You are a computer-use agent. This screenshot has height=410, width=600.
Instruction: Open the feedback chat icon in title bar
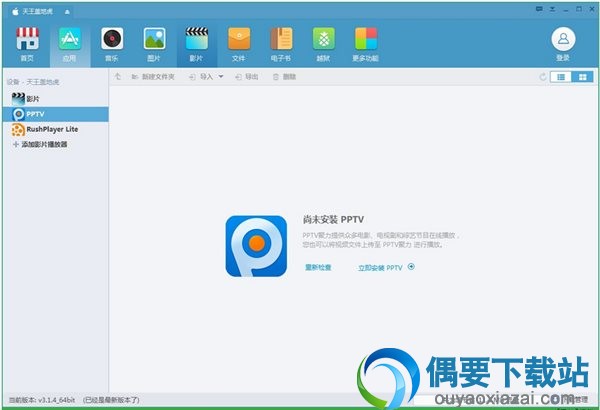(x=539, y=9)
